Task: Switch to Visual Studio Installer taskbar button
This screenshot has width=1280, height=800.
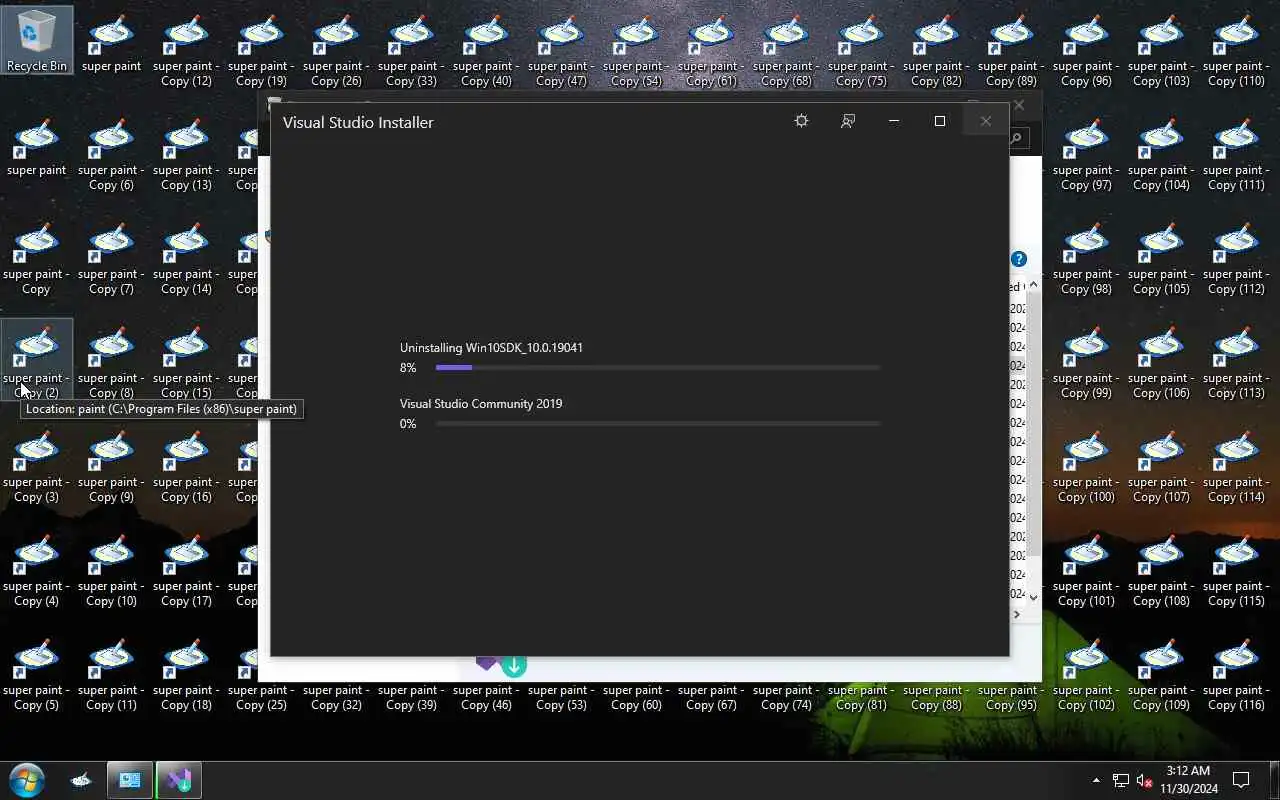Action: [x=179, y=780]
